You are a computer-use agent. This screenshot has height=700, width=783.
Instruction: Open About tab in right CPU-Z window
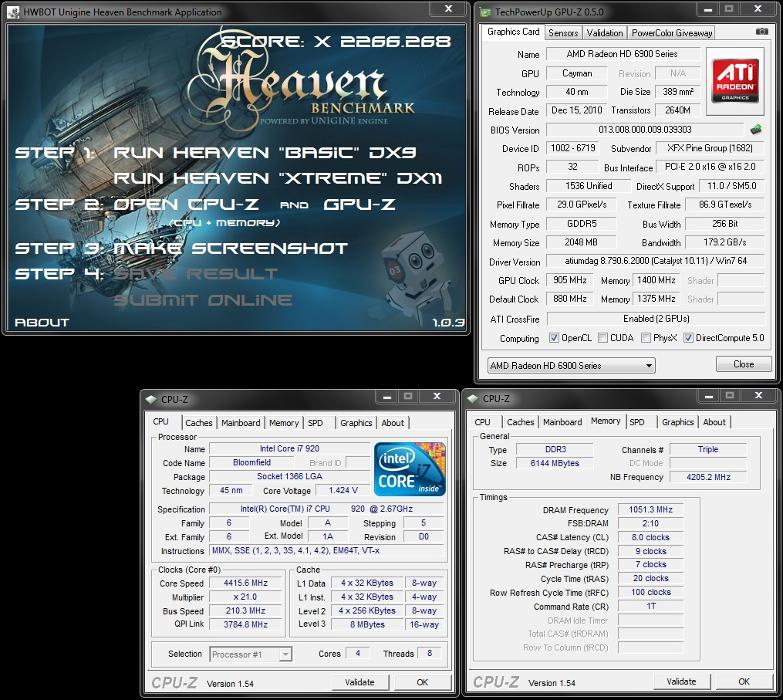tap(714, 422)
